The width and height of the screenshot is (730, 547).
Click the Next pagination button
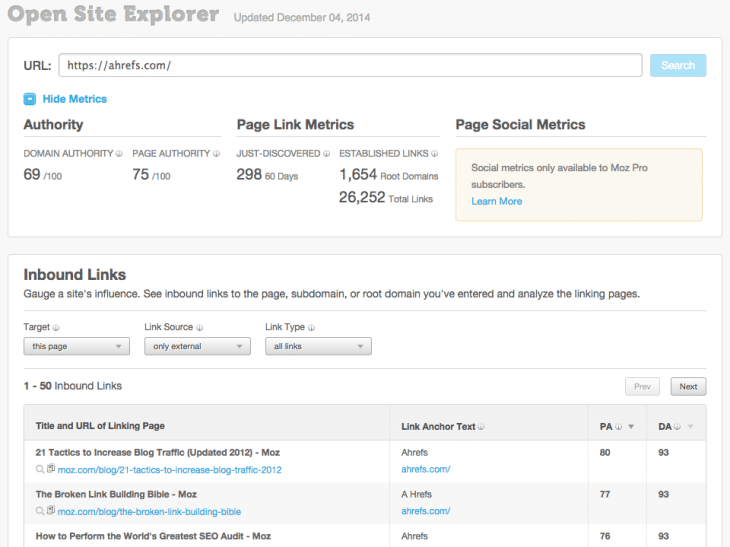coord(688,386)
